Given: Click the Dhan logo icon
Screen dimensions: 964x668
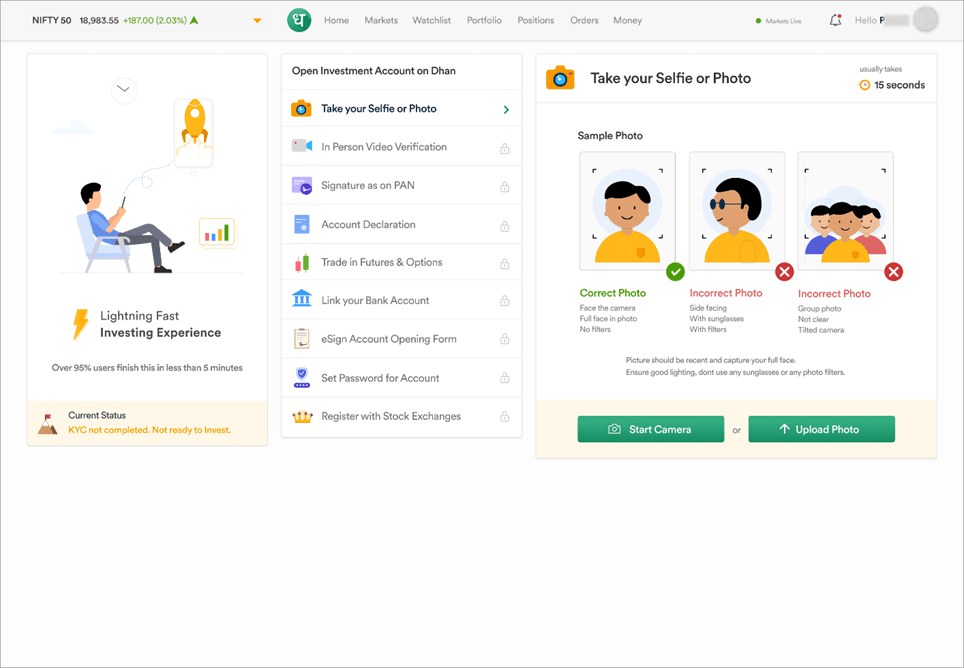Looking at the screenshot, I should (299, 20).
